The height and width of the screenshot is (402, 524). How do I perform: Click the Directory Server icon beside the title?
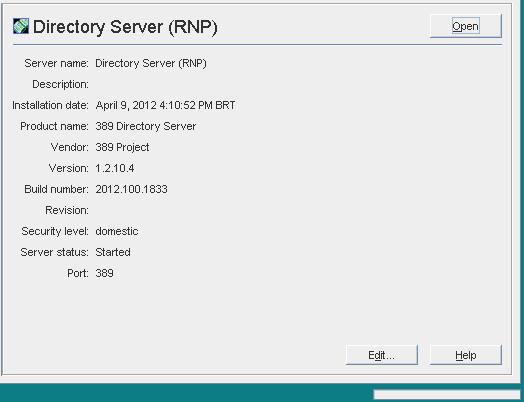point(21,26)
